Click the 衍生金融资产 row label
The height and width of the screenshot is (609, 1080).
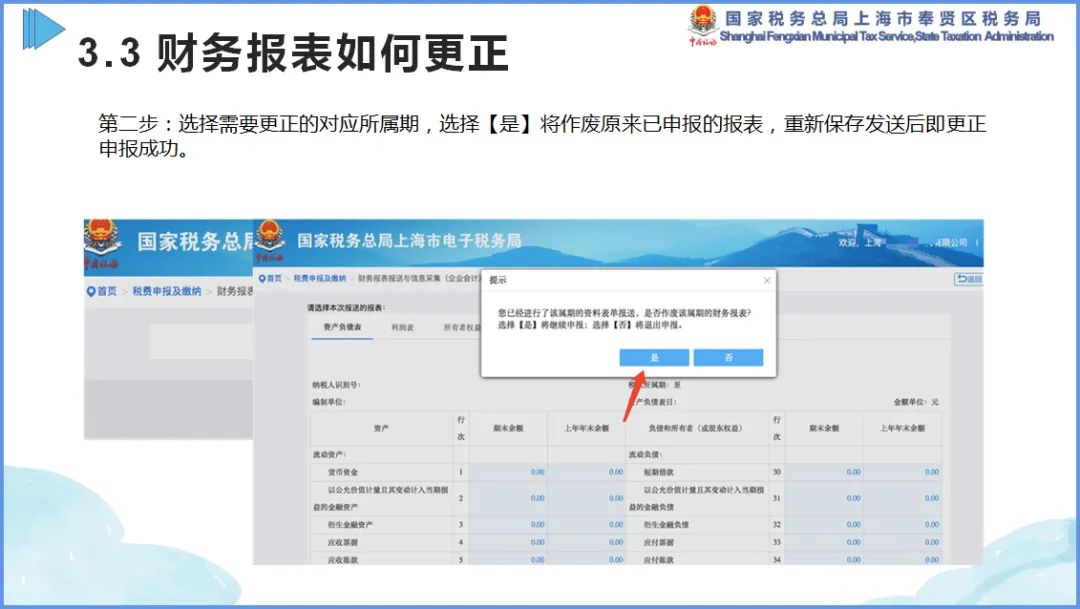tap(351, 525)
